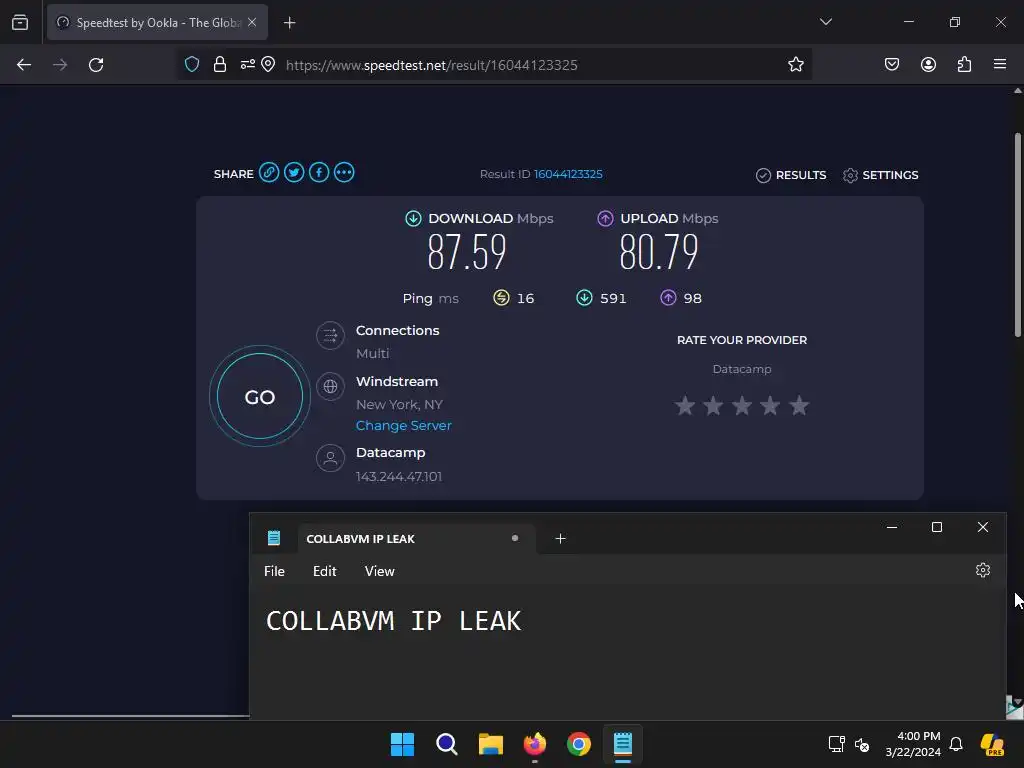Share result on Twitter
1024x768 pixels.
tap(294, 172)
